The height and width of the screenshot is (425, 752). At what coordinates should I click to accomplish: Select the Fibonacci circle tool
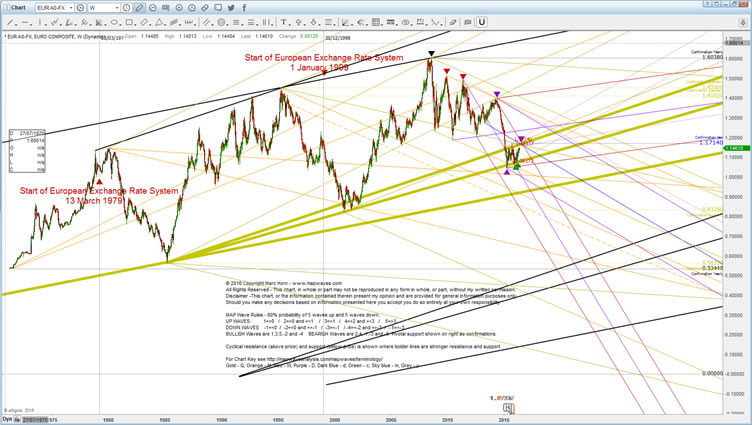coord(222,22)
